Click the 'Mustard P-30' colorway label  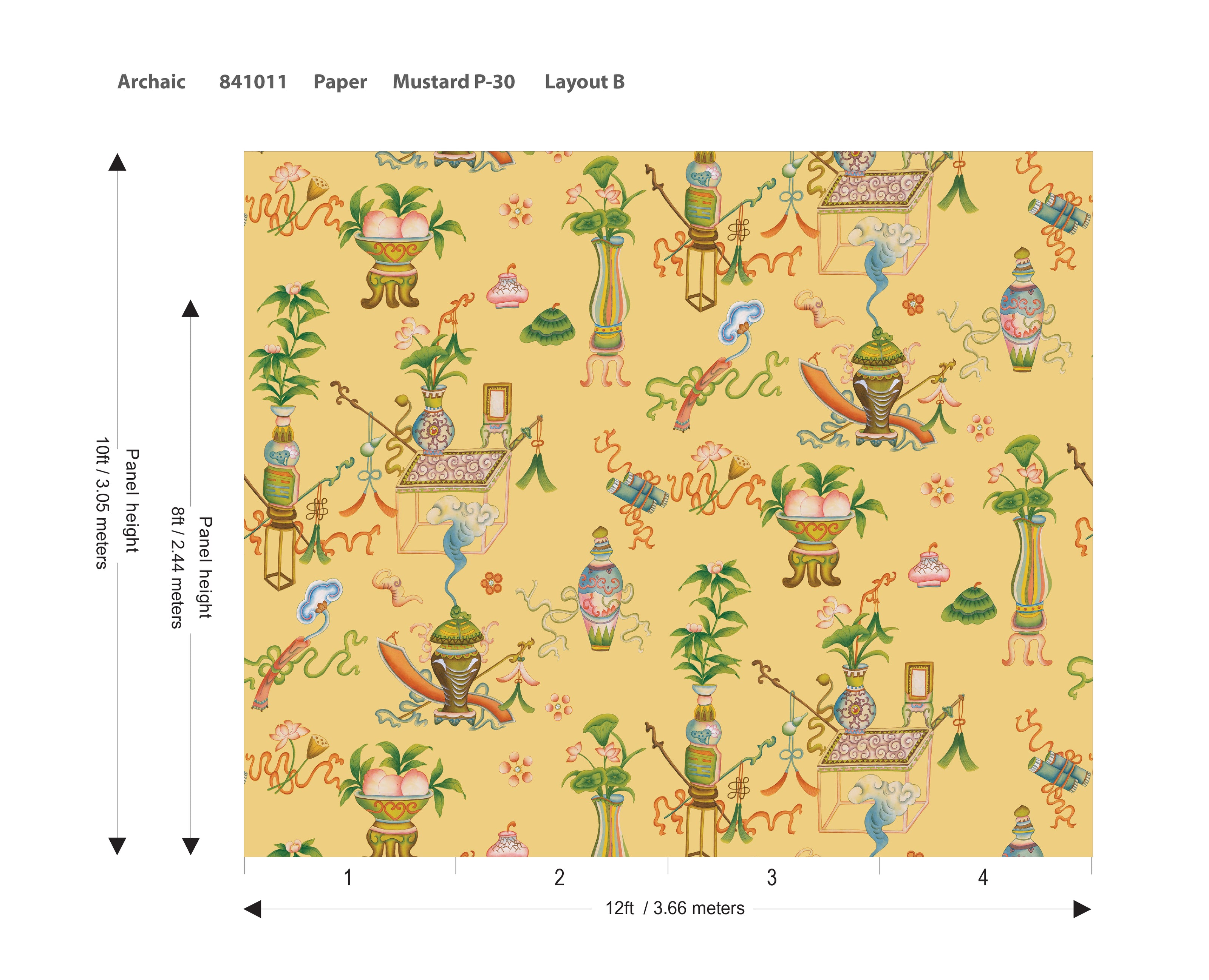click(453, 82)
